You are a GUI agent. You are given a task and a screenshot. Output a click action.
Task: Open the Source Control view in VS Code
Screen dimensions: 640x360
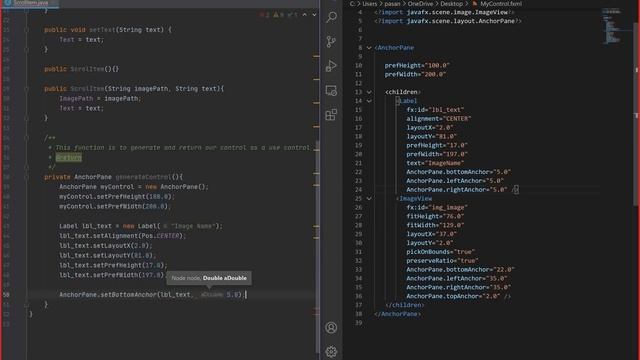point(331,41)
